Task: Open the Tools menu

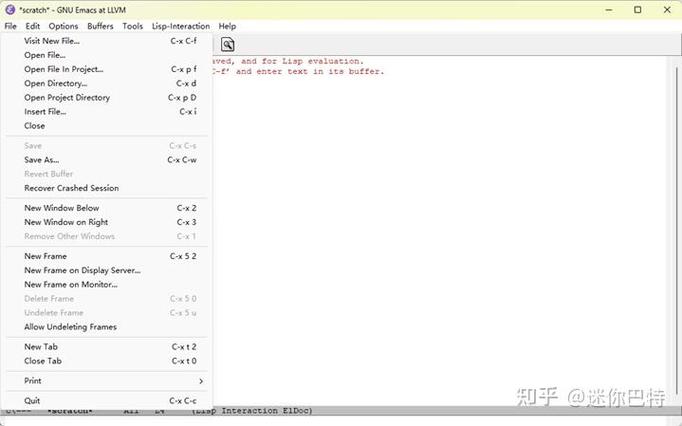Action: pyautogui.click(x=133, y=26)
